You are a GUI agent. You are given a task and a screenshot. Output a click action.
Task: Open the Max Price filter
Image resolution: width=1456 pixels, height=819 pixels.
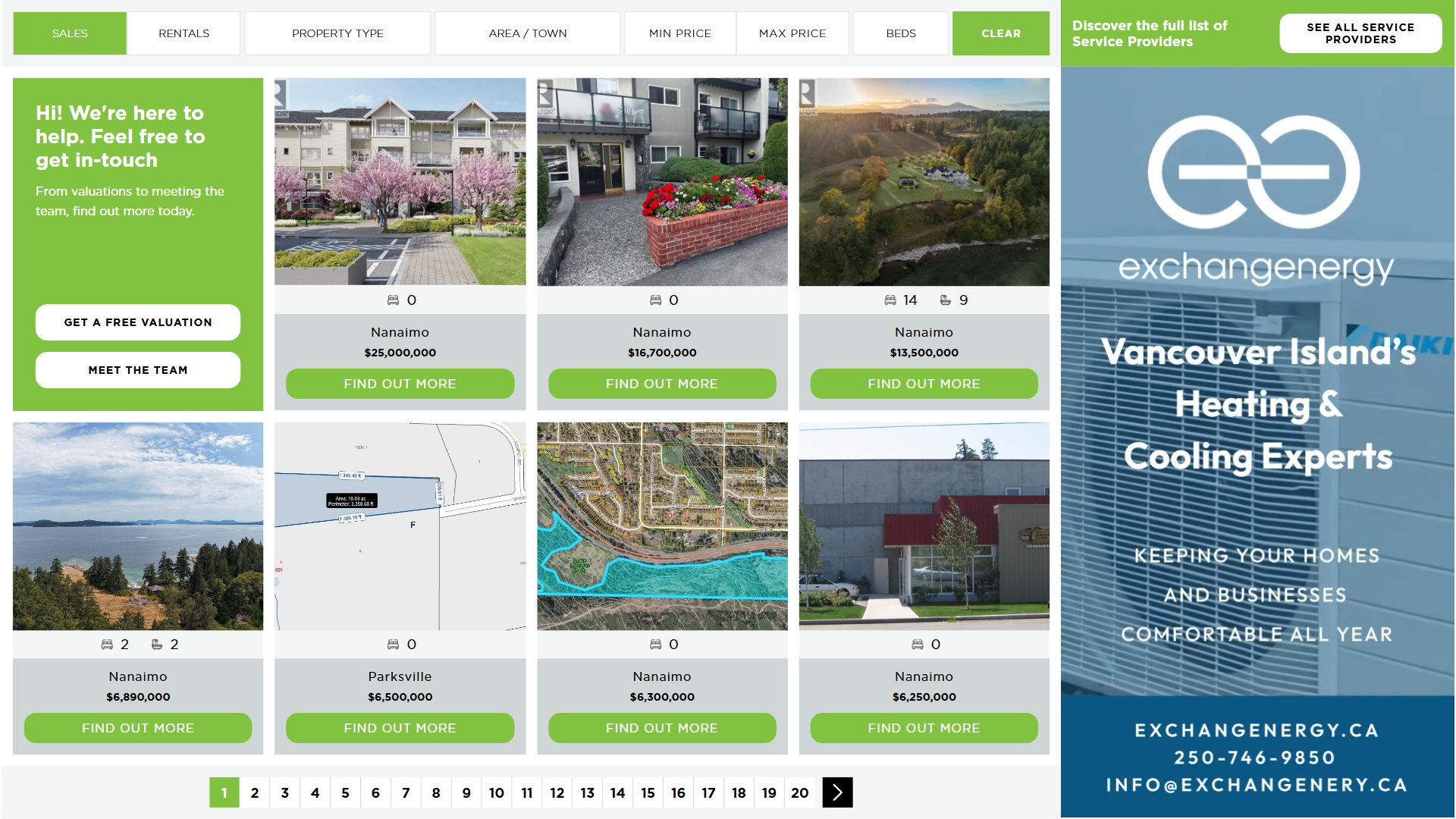792,33
